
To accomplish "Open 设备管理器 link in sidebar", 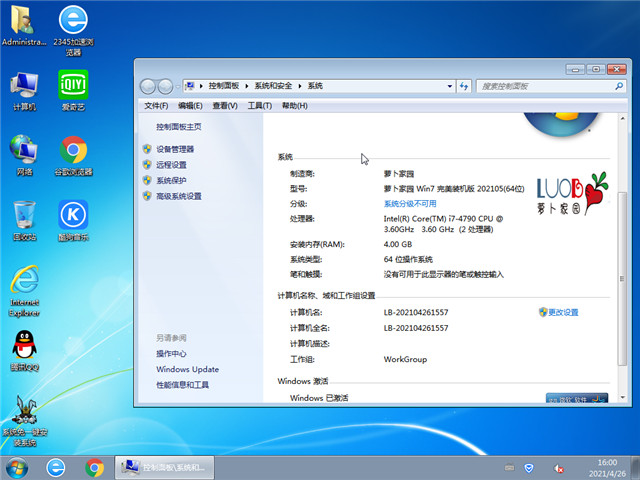I will pyautogui.click(x=175, y=149).
